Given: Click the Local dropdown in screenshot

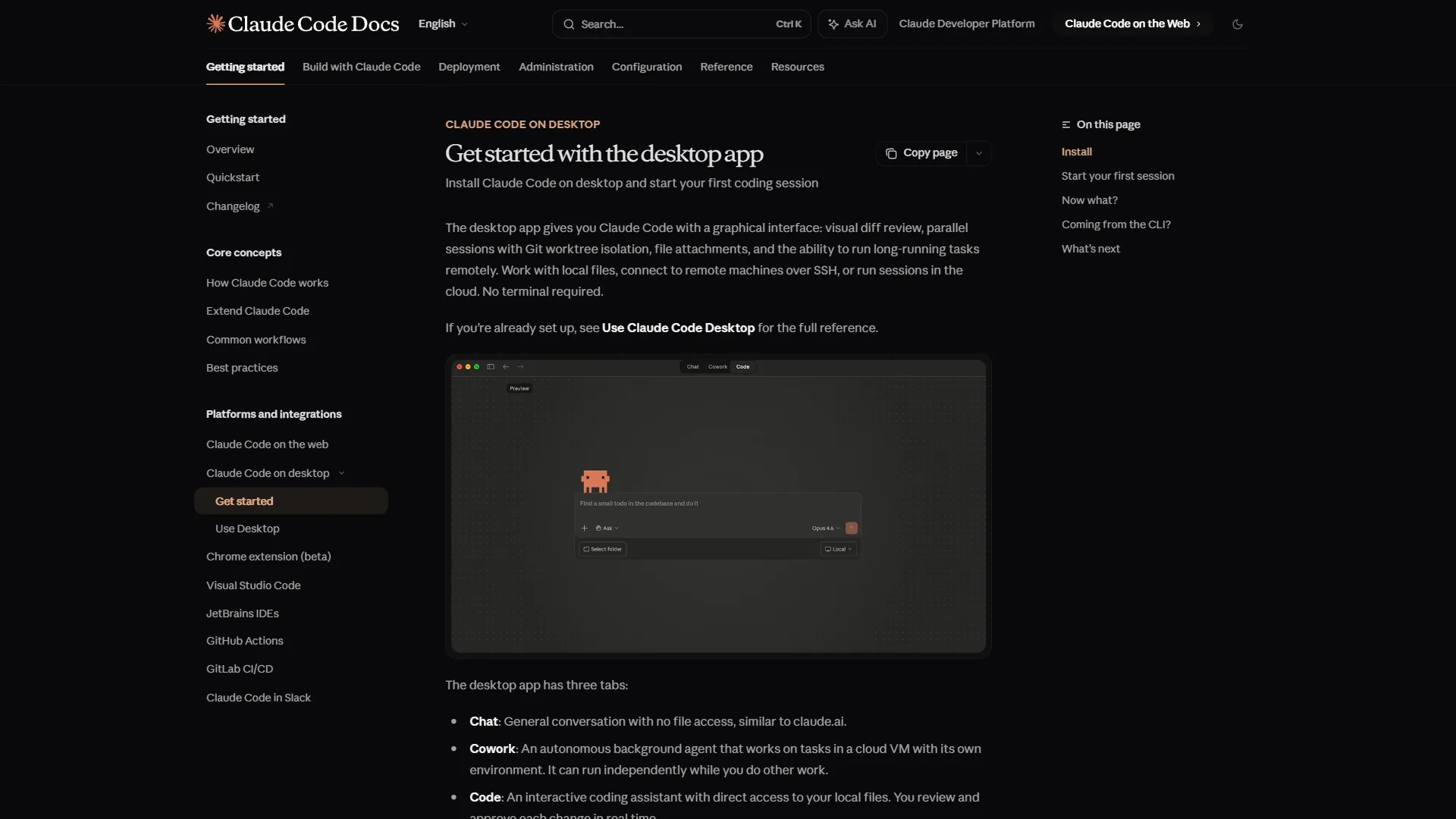Looking at the screenshot, I should (838, 549).
